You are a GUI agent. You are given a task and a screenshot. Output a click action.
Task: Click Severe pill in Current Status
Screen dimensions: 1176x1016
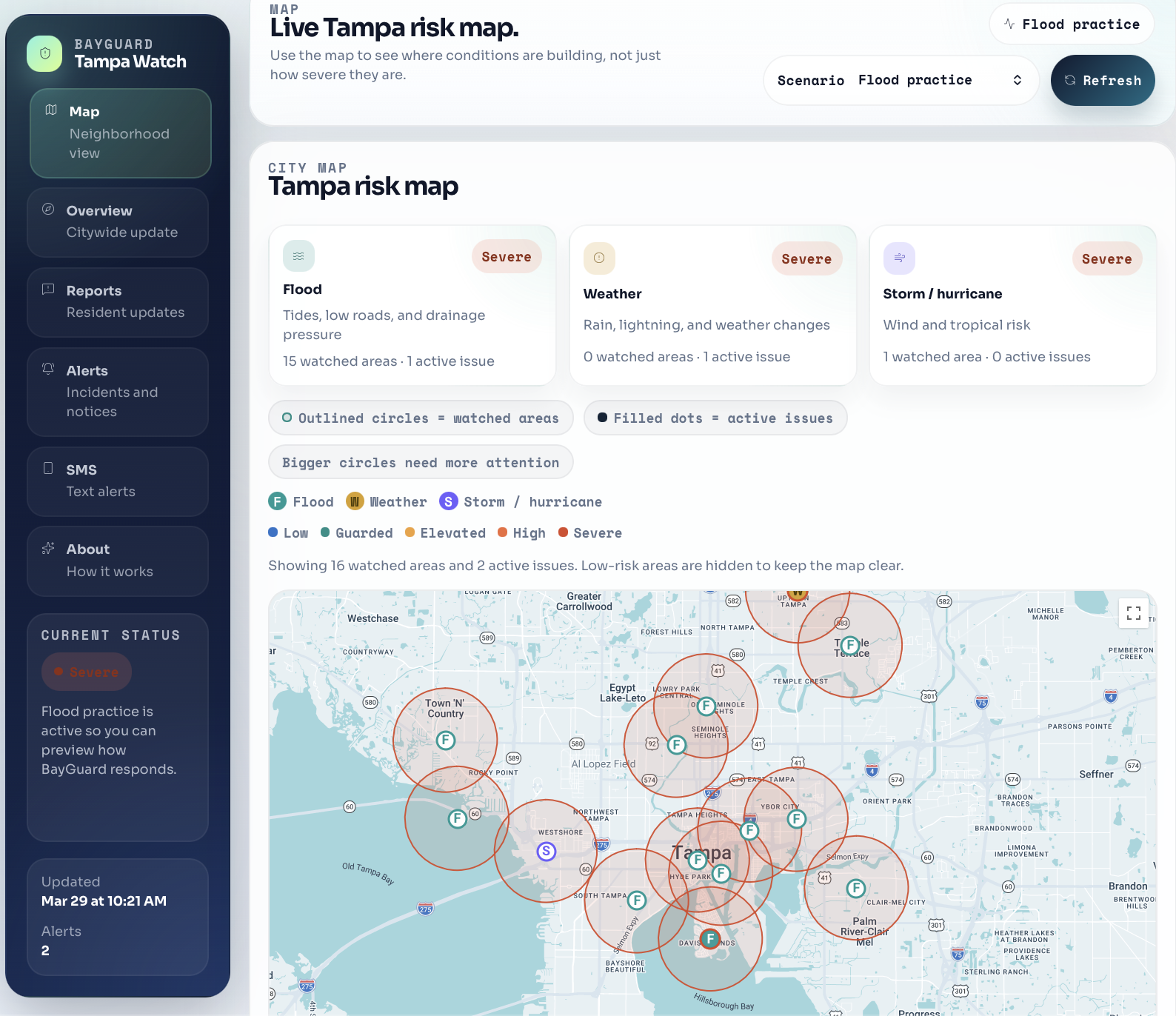[x=87, y=672]
